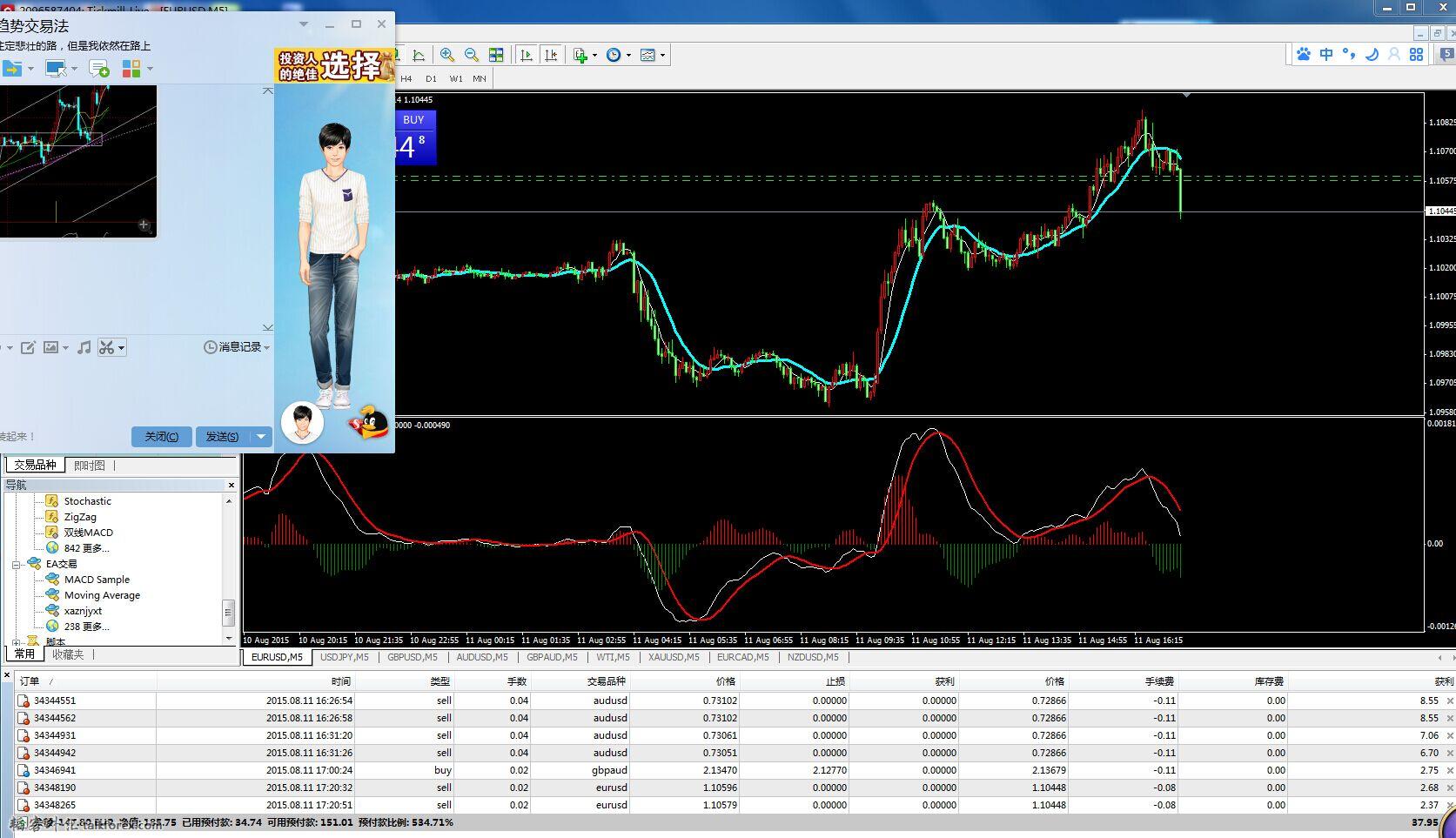Click chat bubble notification showing 5

tap(1446, 54)
